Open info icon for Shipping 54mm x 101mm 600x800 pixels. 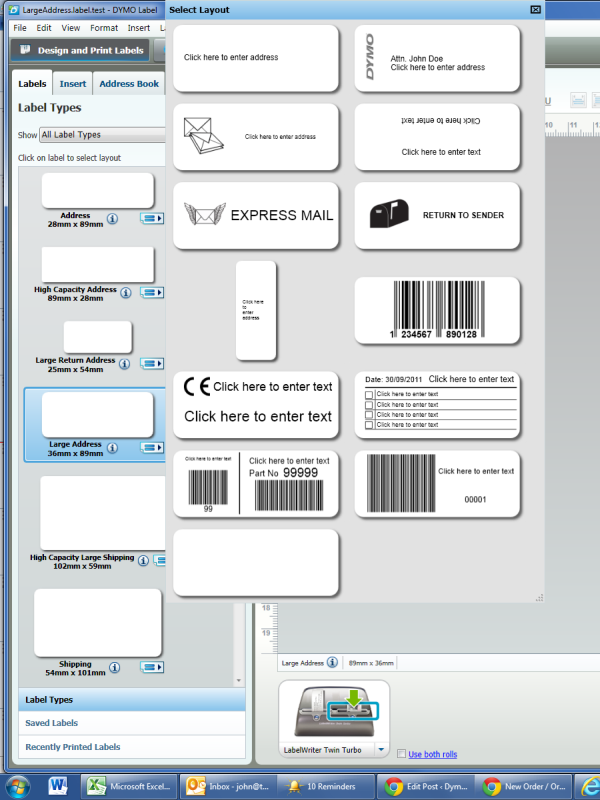click(115, 667)
